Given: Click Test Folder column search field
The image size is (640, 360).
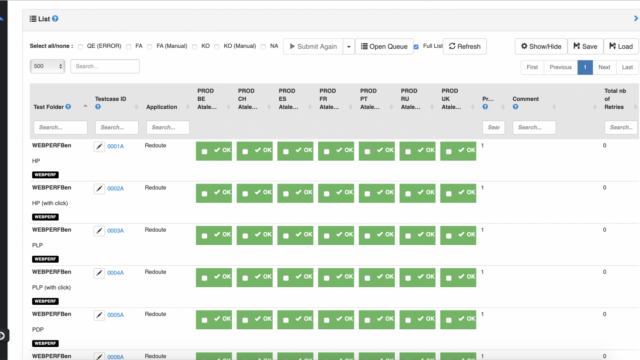Looking at the screenshot, I should click(60, 127).
